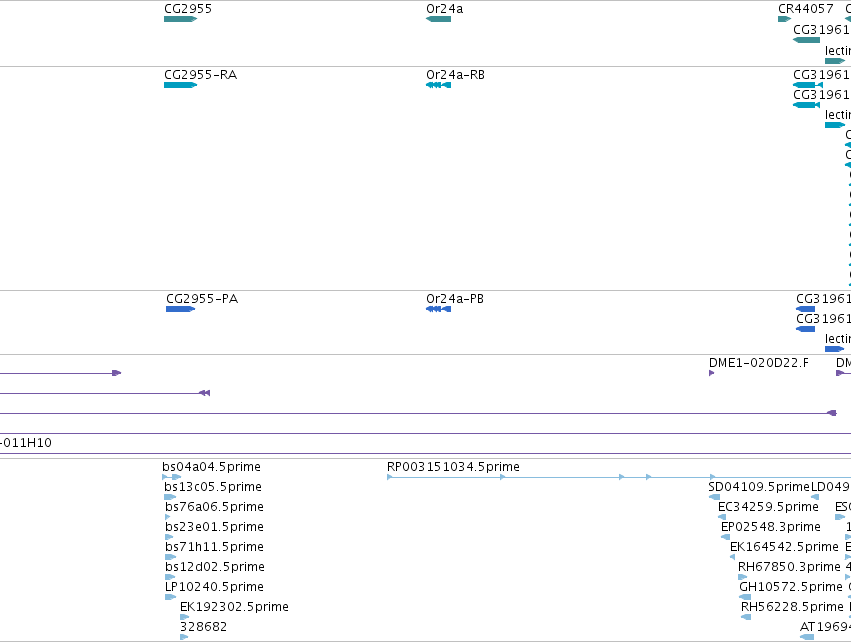Click the RH56228.5prime EST label

[x=792, y=607]
